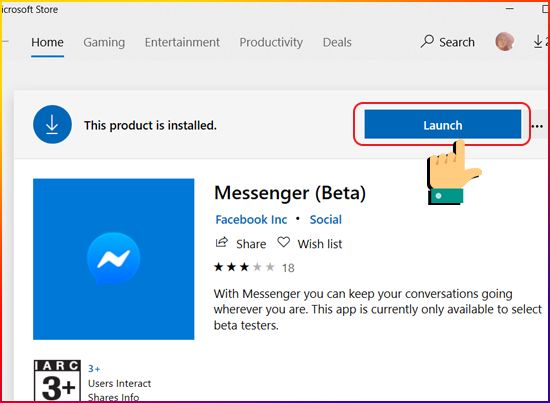550x403 pixels.
Task: Click the Wish list heart icon
Action: (283, 242)
